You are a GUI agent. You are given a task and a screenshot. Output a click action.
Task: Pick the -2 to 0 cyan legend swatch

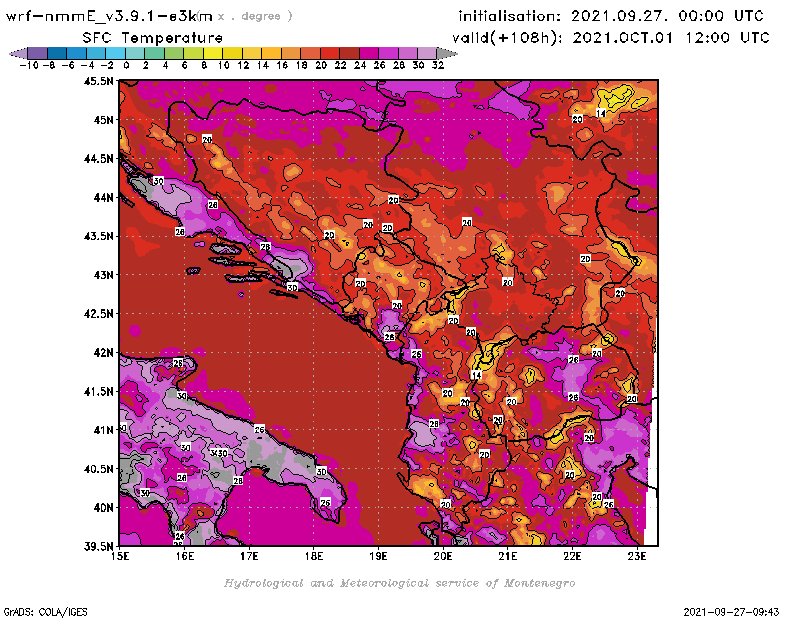pos(116,53)
